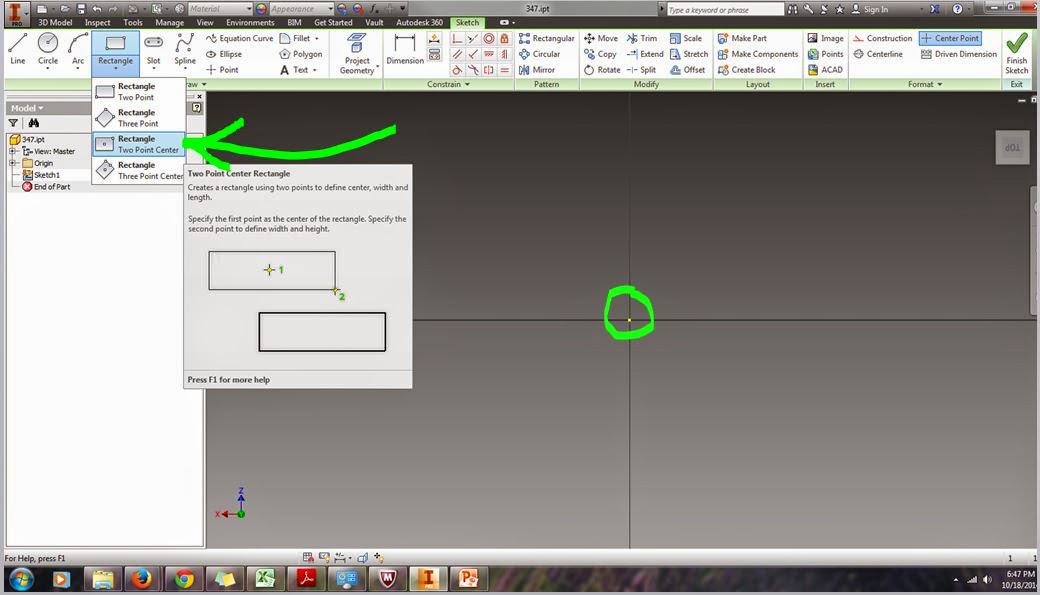Open the Rectangular pattern tool
Viewport: 1040px width, 595px height.
tap(547, 38)
